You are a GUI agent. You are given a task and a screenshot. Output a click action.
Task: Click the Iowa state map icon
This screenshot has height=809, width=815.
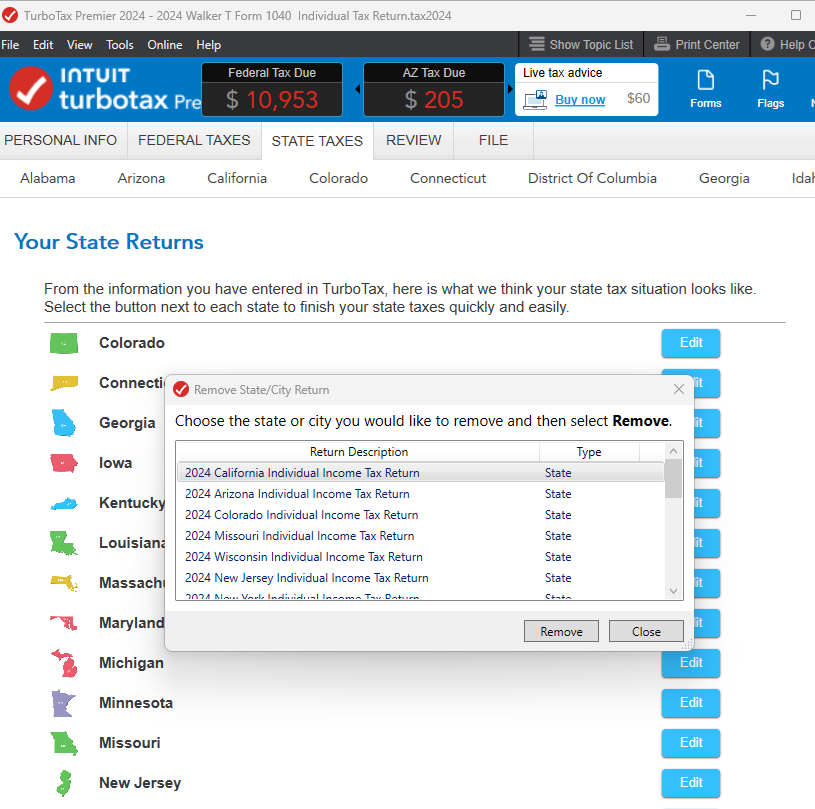coord(64,463)
